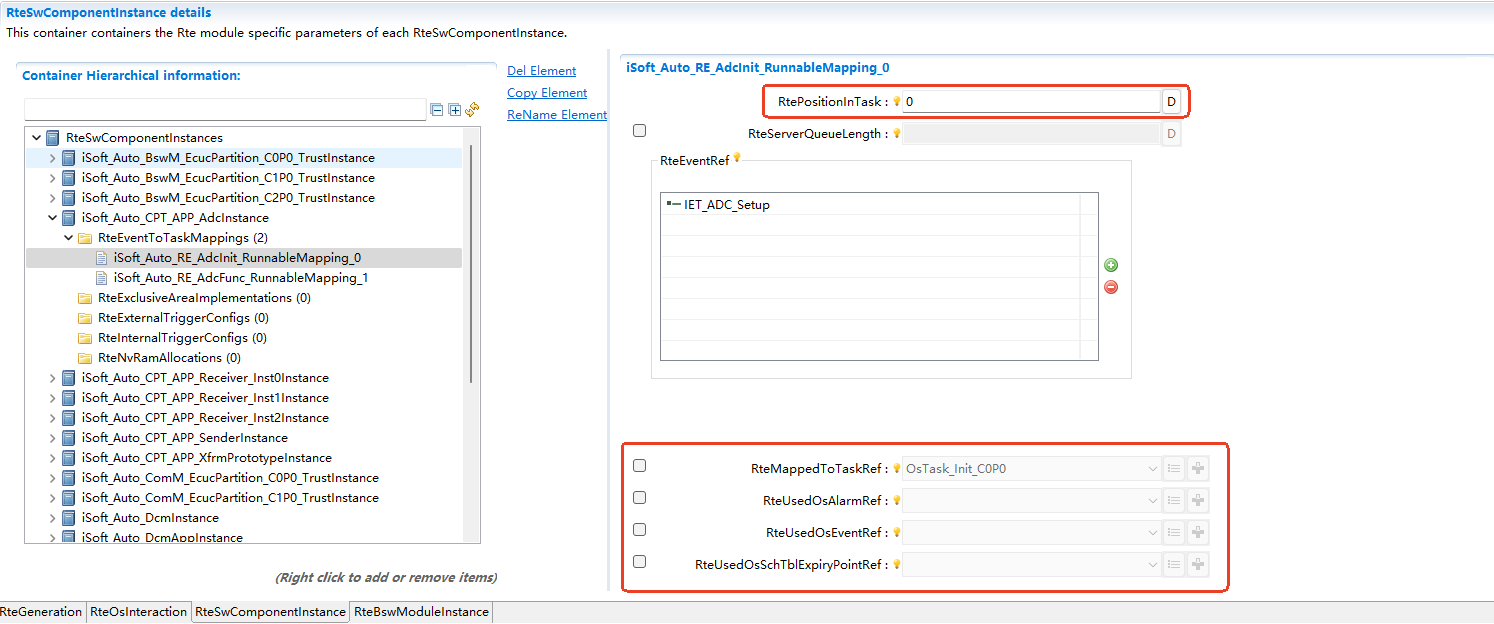This screenshot has height=624, width=1494.
Task: Click the refresh/sync icon above the tree
Action: (x=472, y=109)
